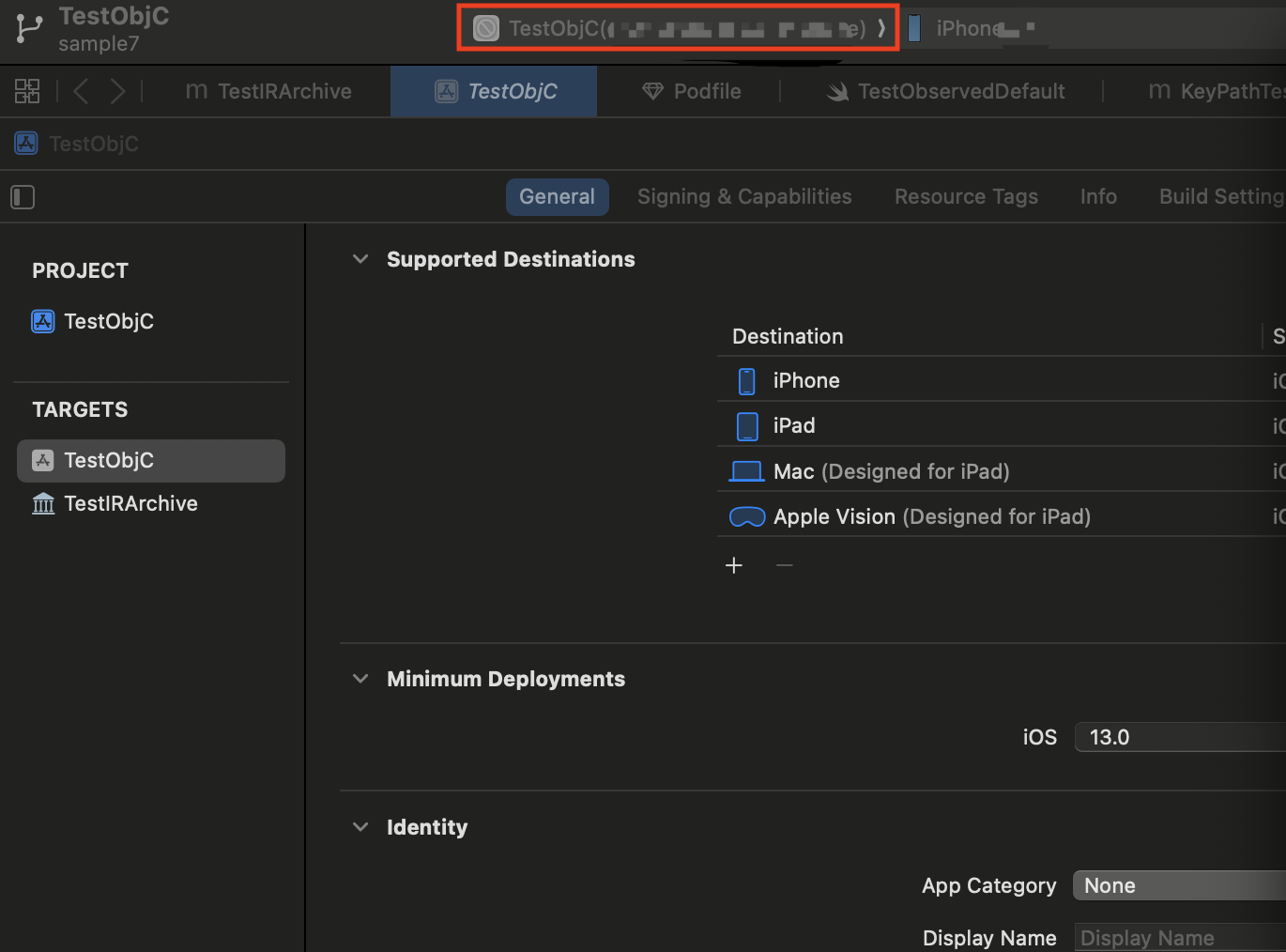Click the TestObjC breadcrumb label
Viewport: 1286px width, 952px height.
[94, 144]
